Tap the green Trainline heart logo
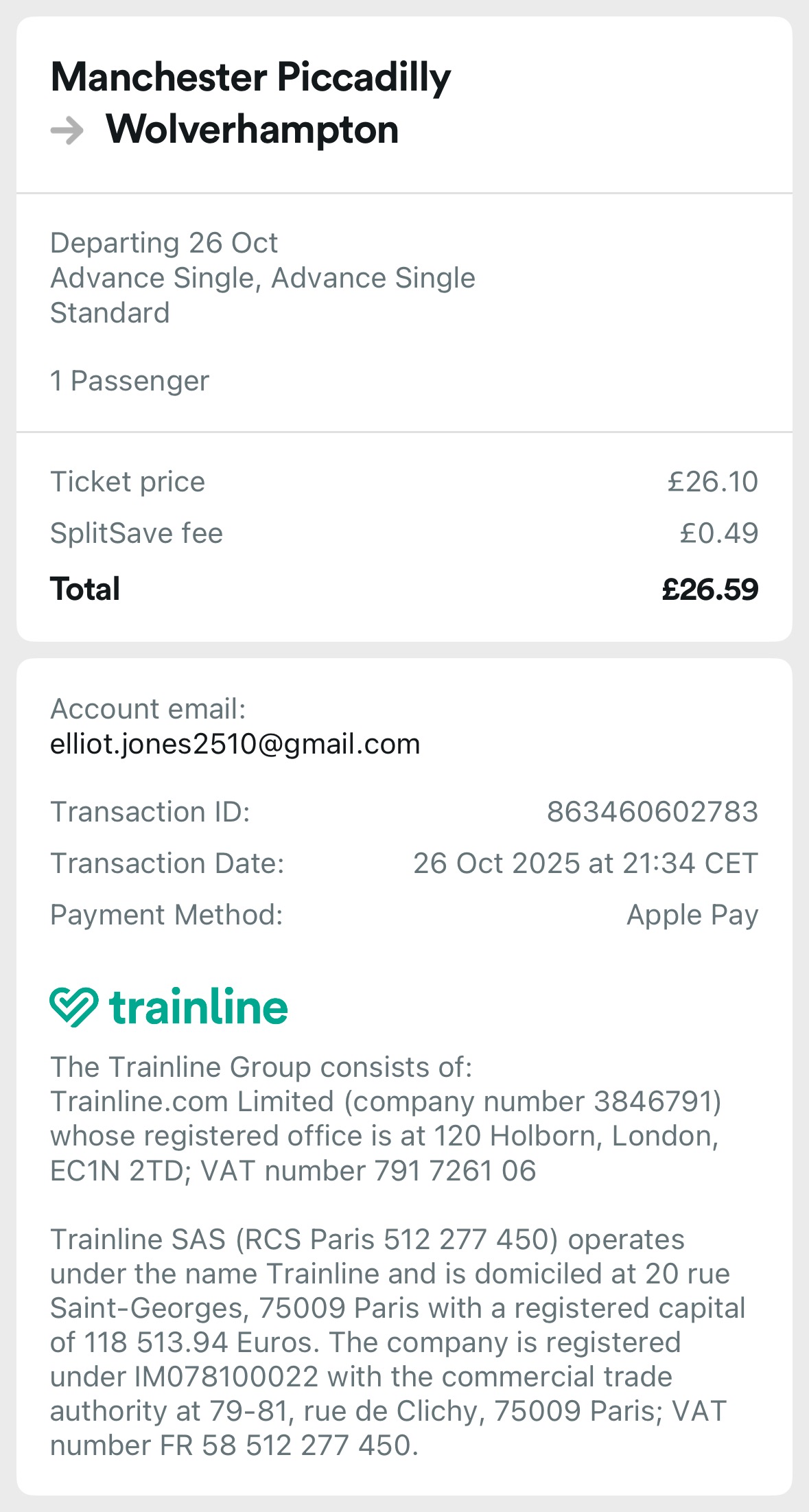This screenshot has width=809, height=1512. 74,1007
